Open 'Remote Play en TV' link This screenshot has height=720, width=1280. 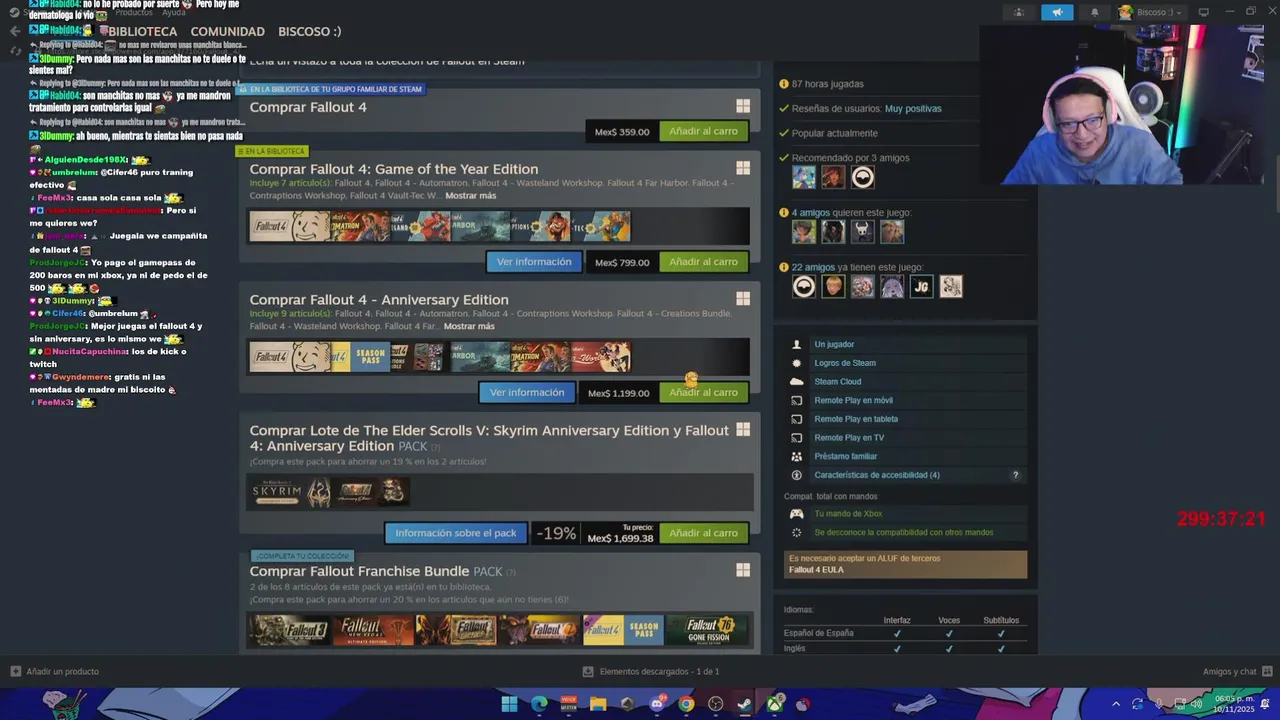[x=849, y=437]
